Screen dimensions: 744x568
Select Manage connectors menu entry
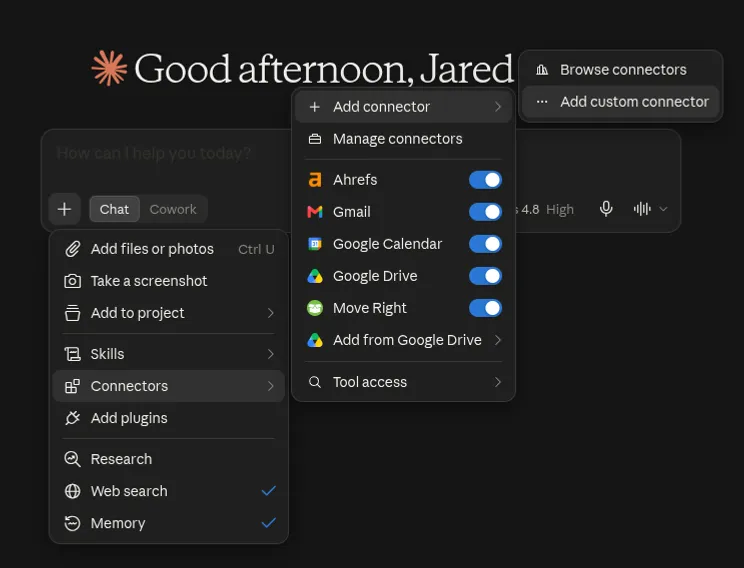(403, 139)
